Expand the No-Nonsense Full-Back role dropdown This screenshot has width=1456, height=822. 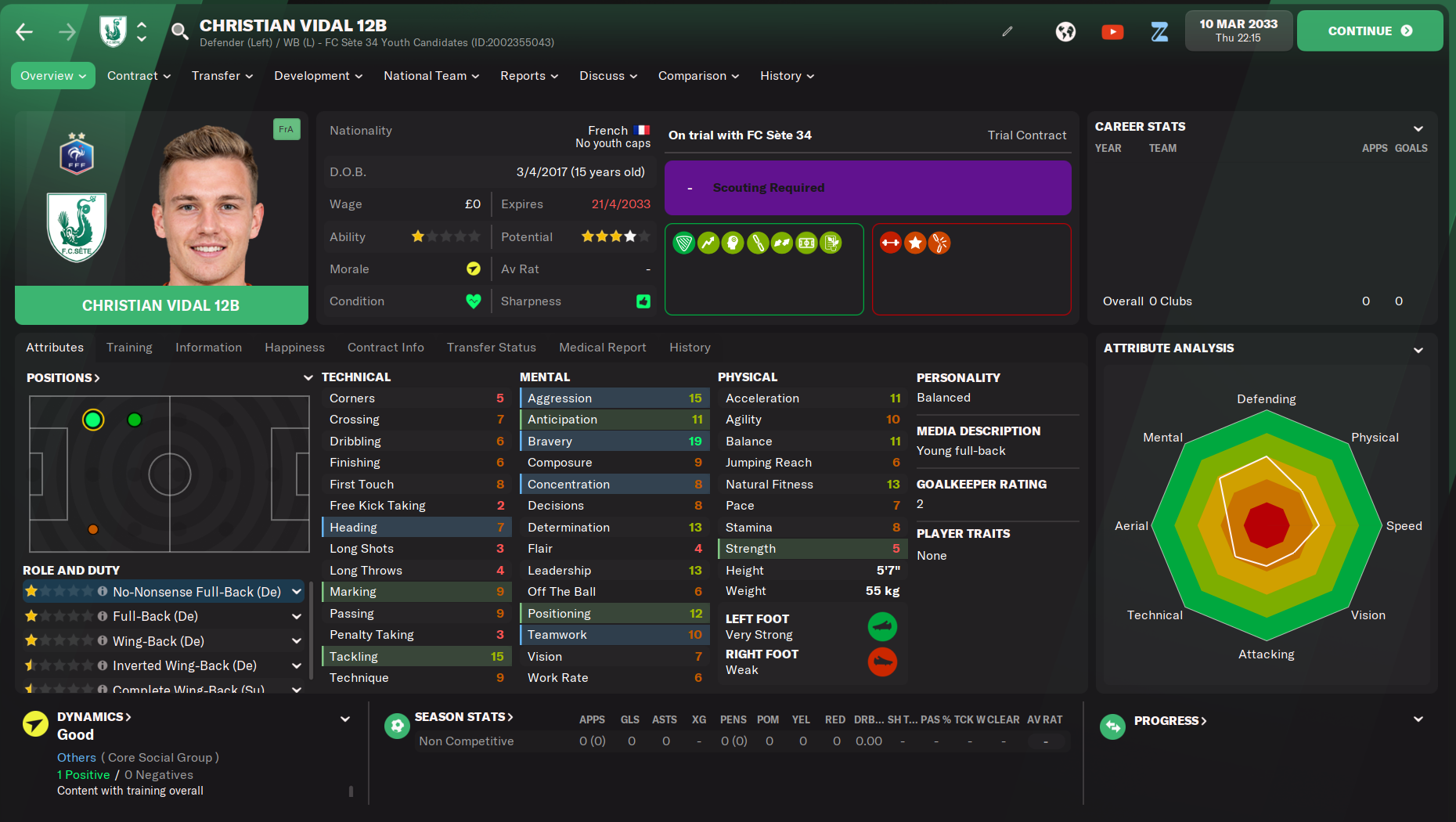[297, 592]
